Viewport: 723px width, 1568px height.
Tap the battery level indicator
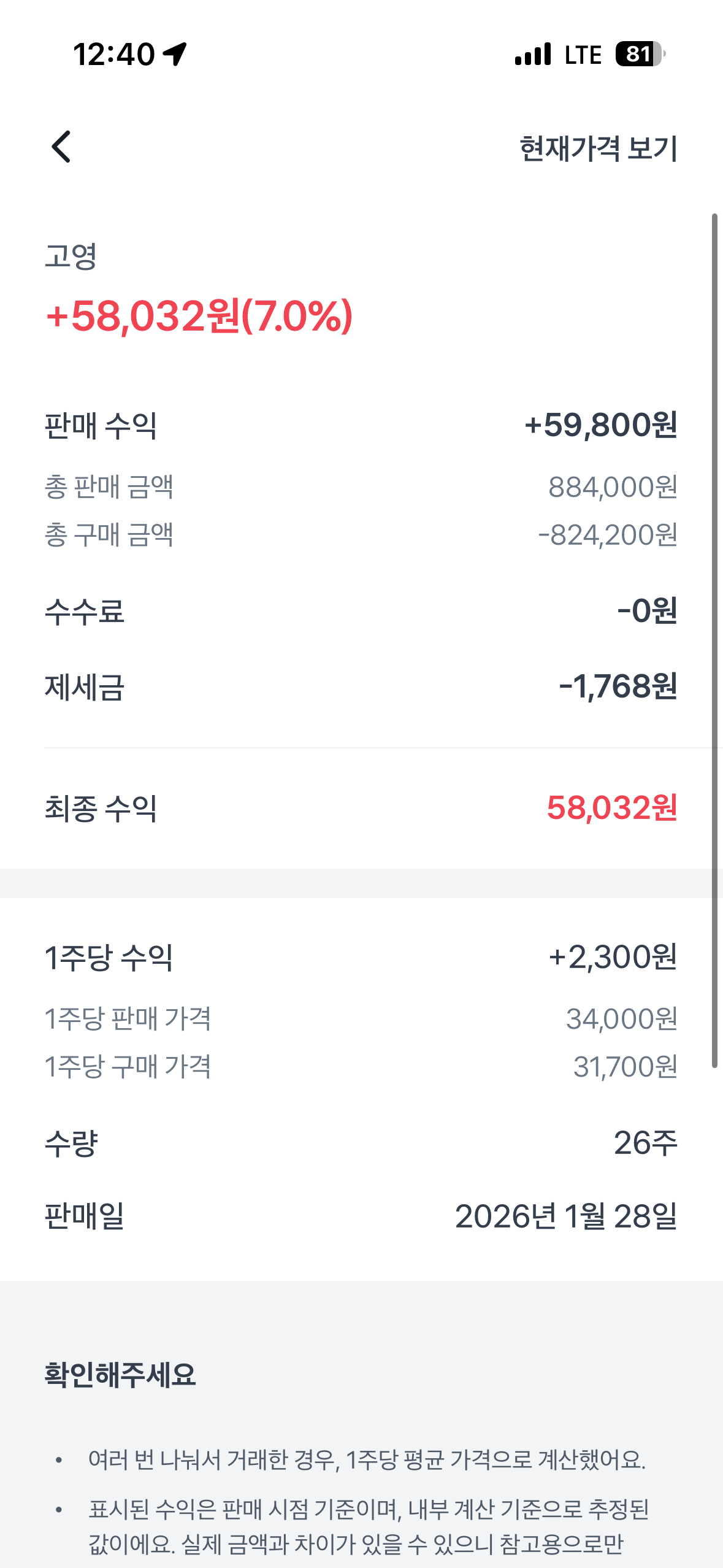[x=640, y=54]
